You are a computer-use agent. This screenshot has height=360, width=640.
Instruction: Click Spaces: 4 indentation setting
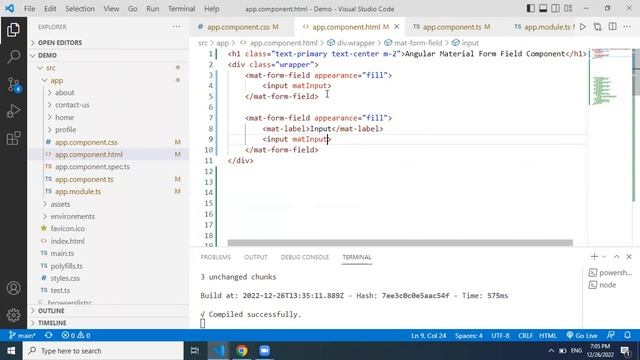coord(469,336)
